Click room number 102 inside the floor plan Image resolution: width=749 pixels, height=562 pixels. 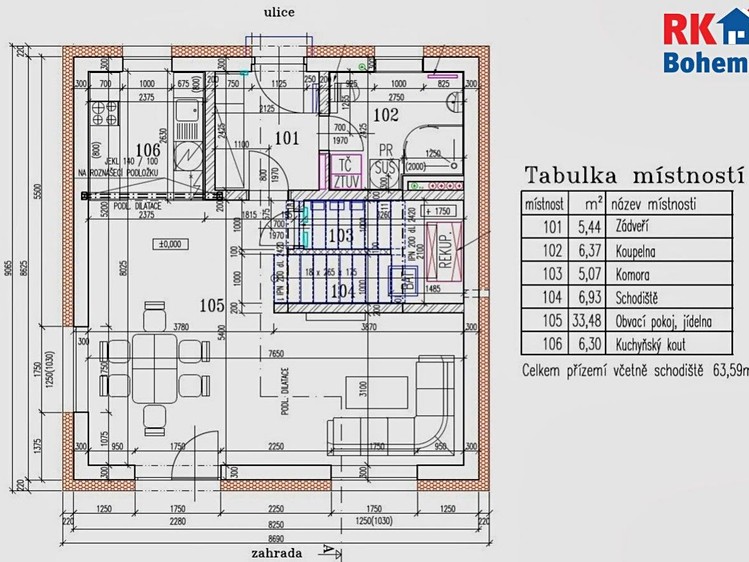(x=385, y=115)
